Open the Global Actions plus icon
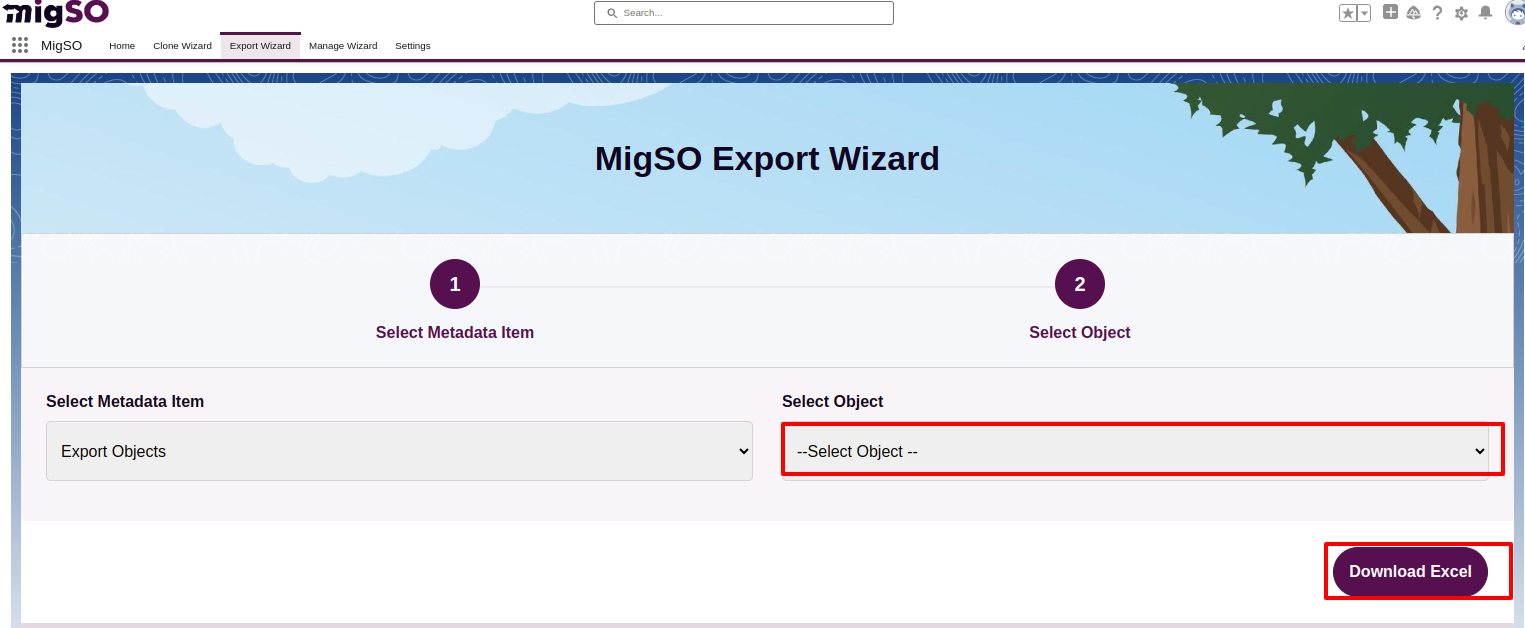Viewport: 1525px width, 628px height. click(x=1390, y=12)
